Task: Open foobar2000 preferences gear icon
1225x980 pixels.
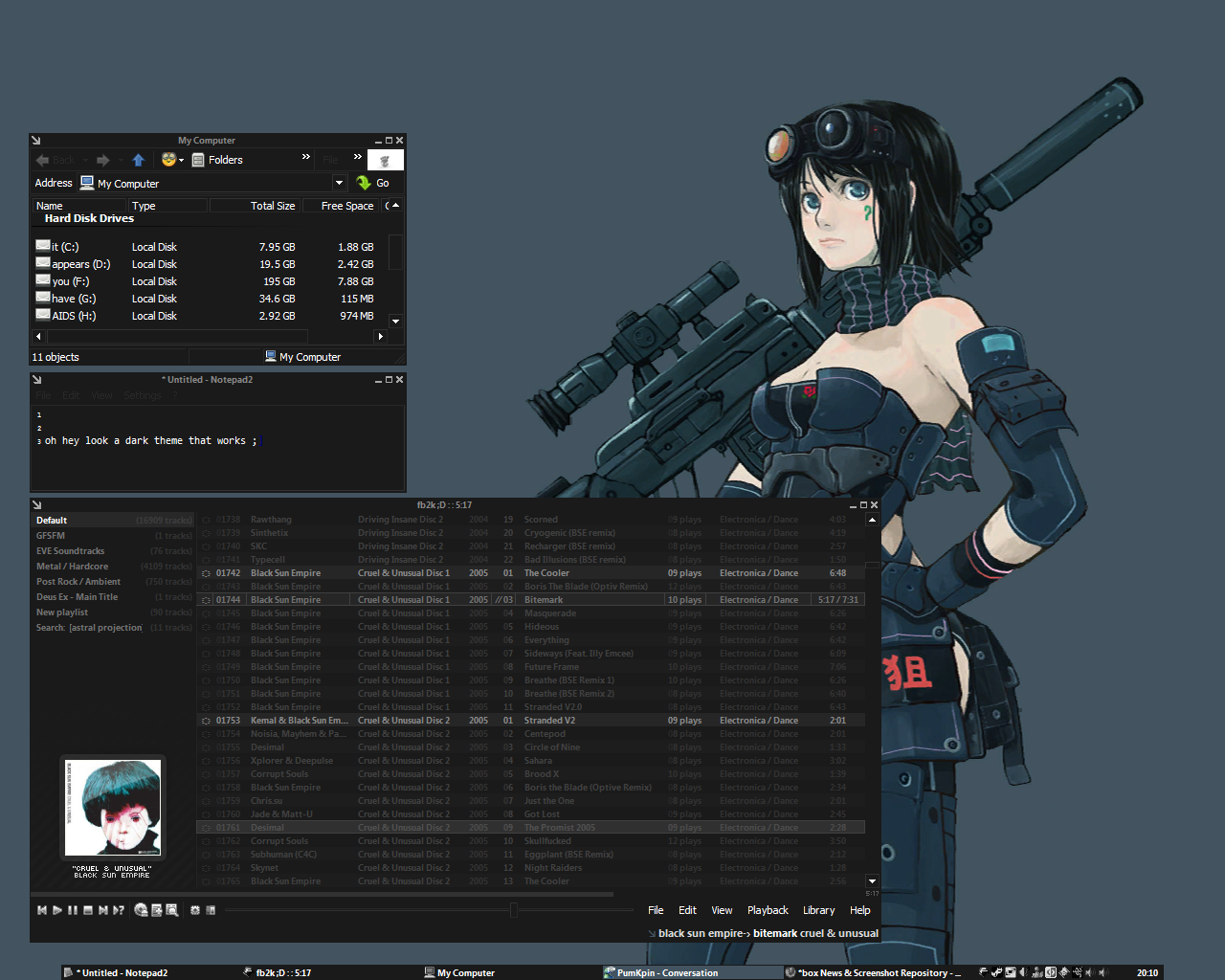Action: [x=195, y=910]
